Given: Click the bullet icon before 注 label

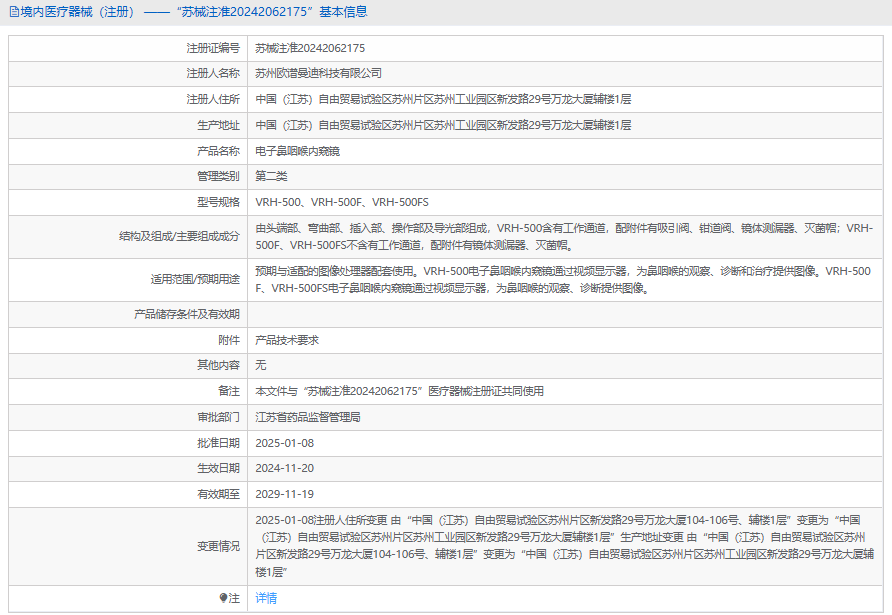Looking at the screenshot, I should click(223, 598).
